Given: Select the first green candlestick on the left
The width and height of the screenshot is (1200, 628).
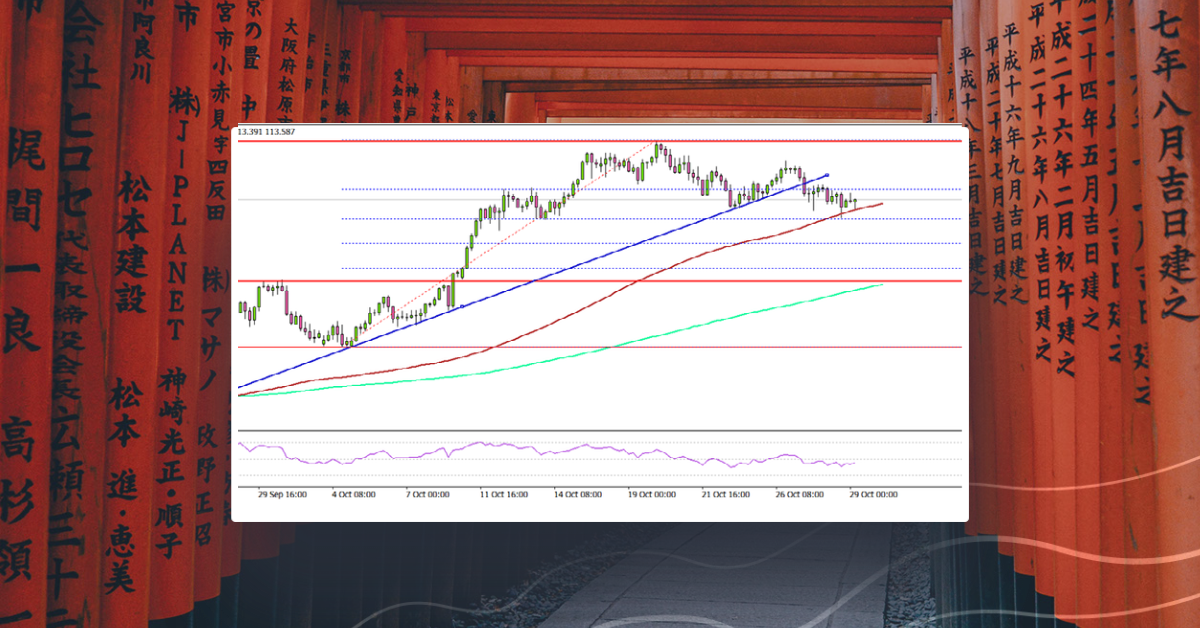Looking at the screenshot, I should click(242, 308).
